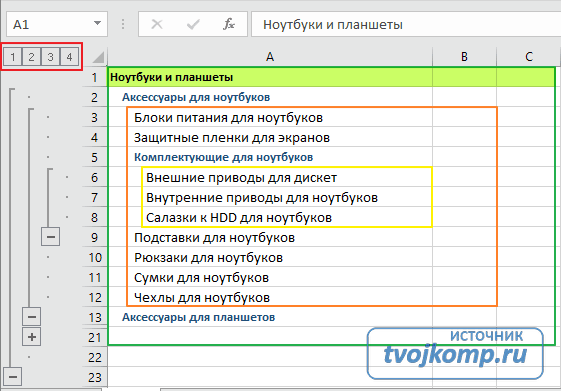Expand group with plus beside row 21
The image size is (561, 391).
[31, 337]
